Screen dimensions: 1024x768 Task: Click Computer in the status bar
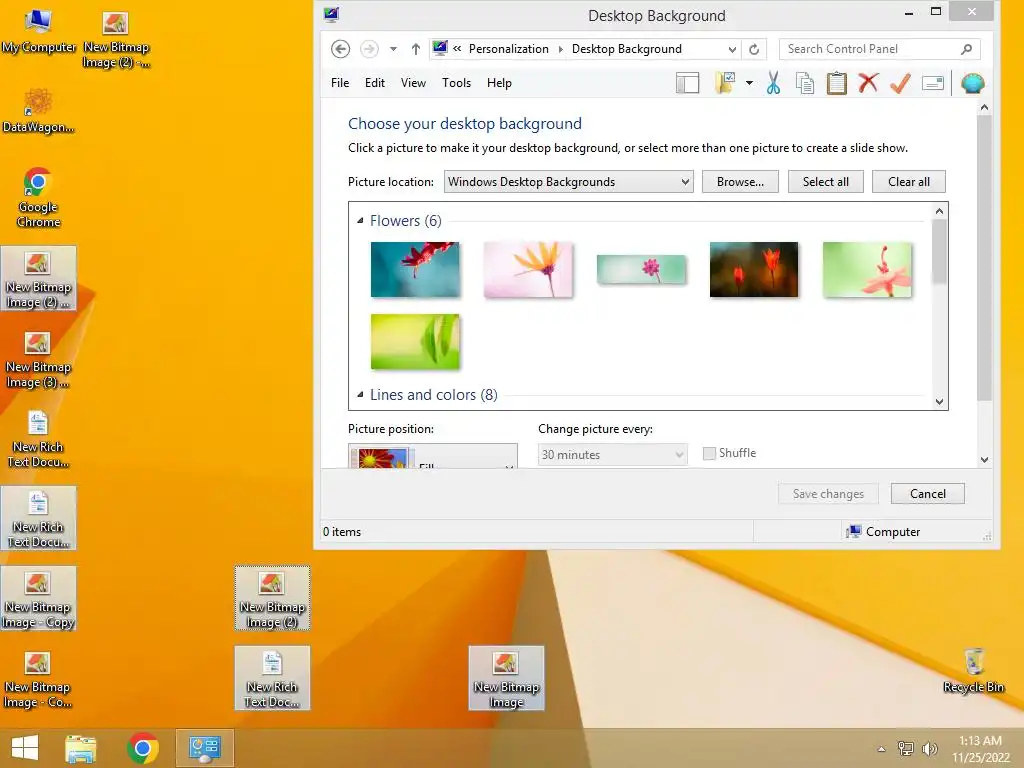point(883,532)
